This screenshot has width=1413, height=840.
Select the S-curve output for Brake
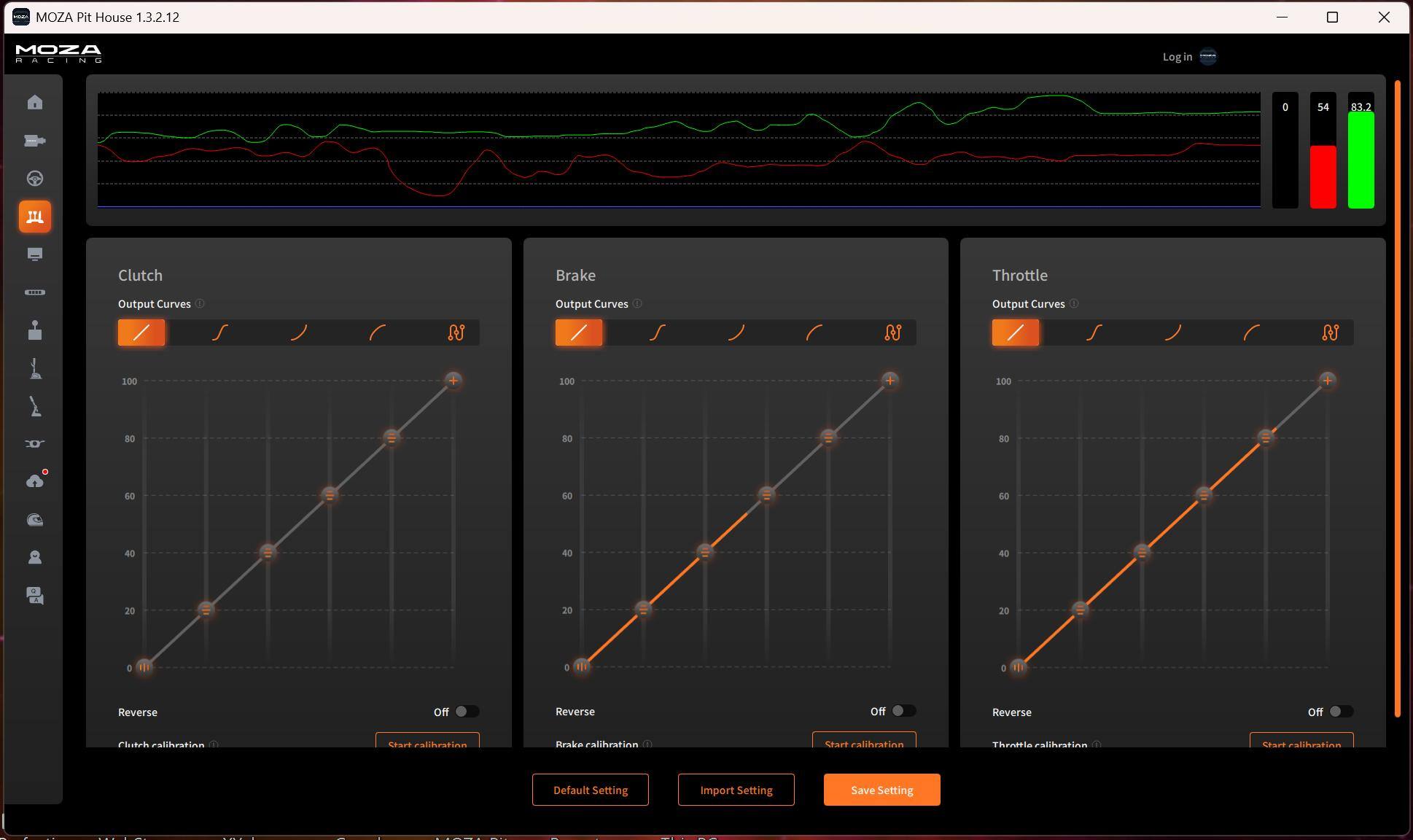[x=657, y=332]
